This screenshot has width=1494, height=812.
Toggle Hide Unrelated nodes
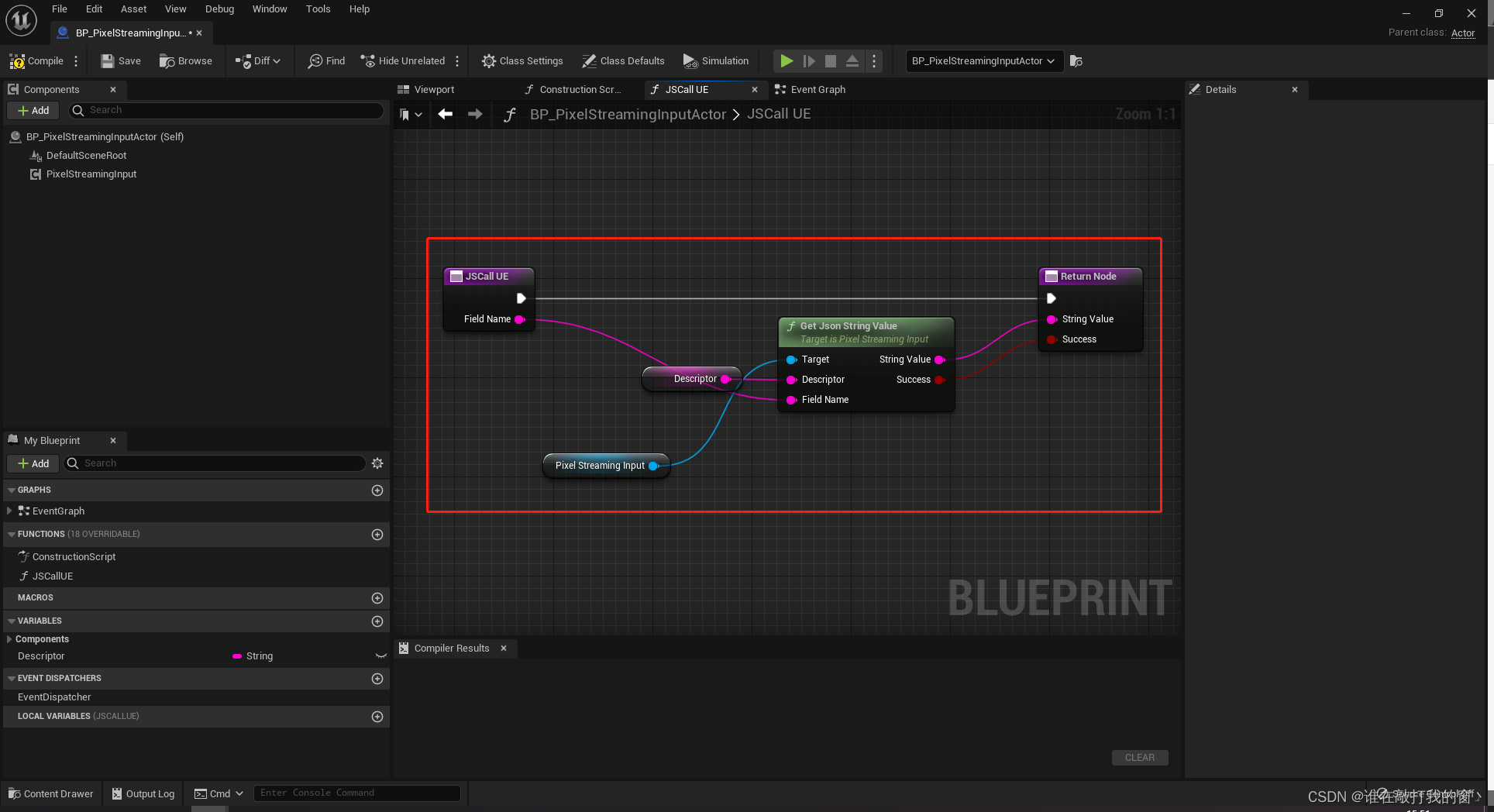pos(403,61)
